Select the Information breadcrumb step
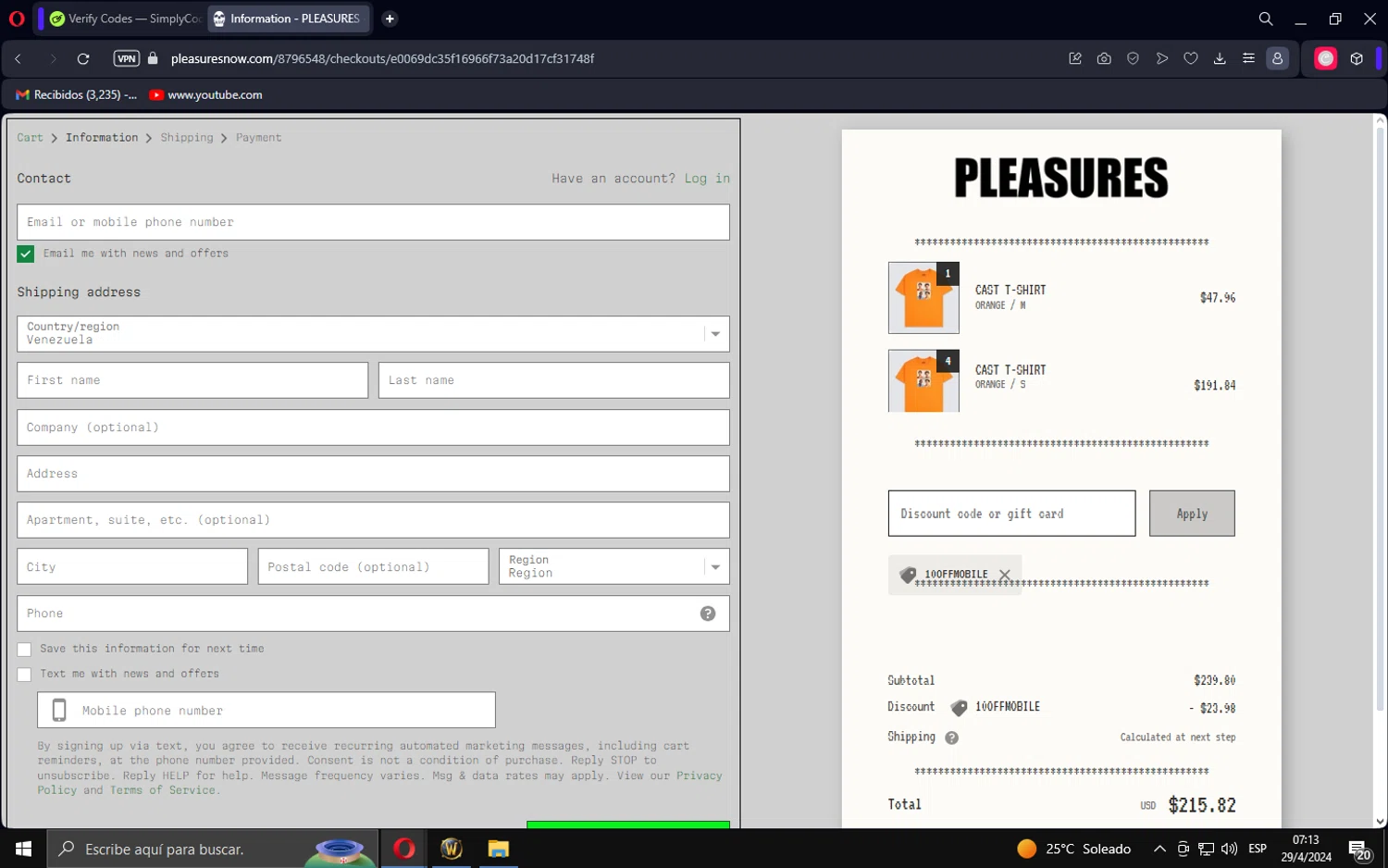 102,138
